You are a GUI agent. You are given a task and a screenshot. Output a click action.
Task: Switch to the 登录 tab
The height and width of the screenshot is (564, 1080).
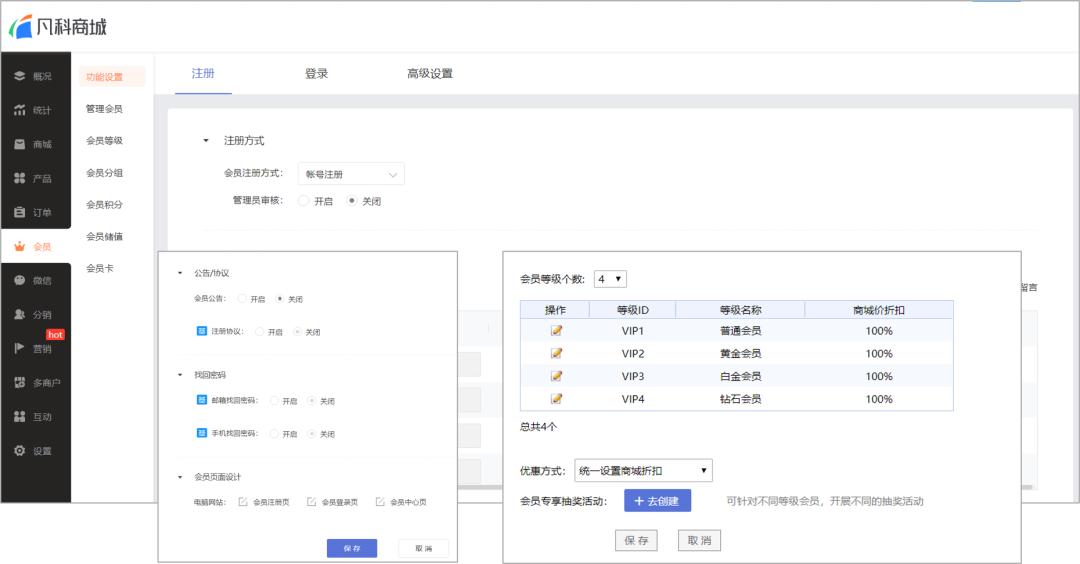pyautogui.click(x=316, y=74)
